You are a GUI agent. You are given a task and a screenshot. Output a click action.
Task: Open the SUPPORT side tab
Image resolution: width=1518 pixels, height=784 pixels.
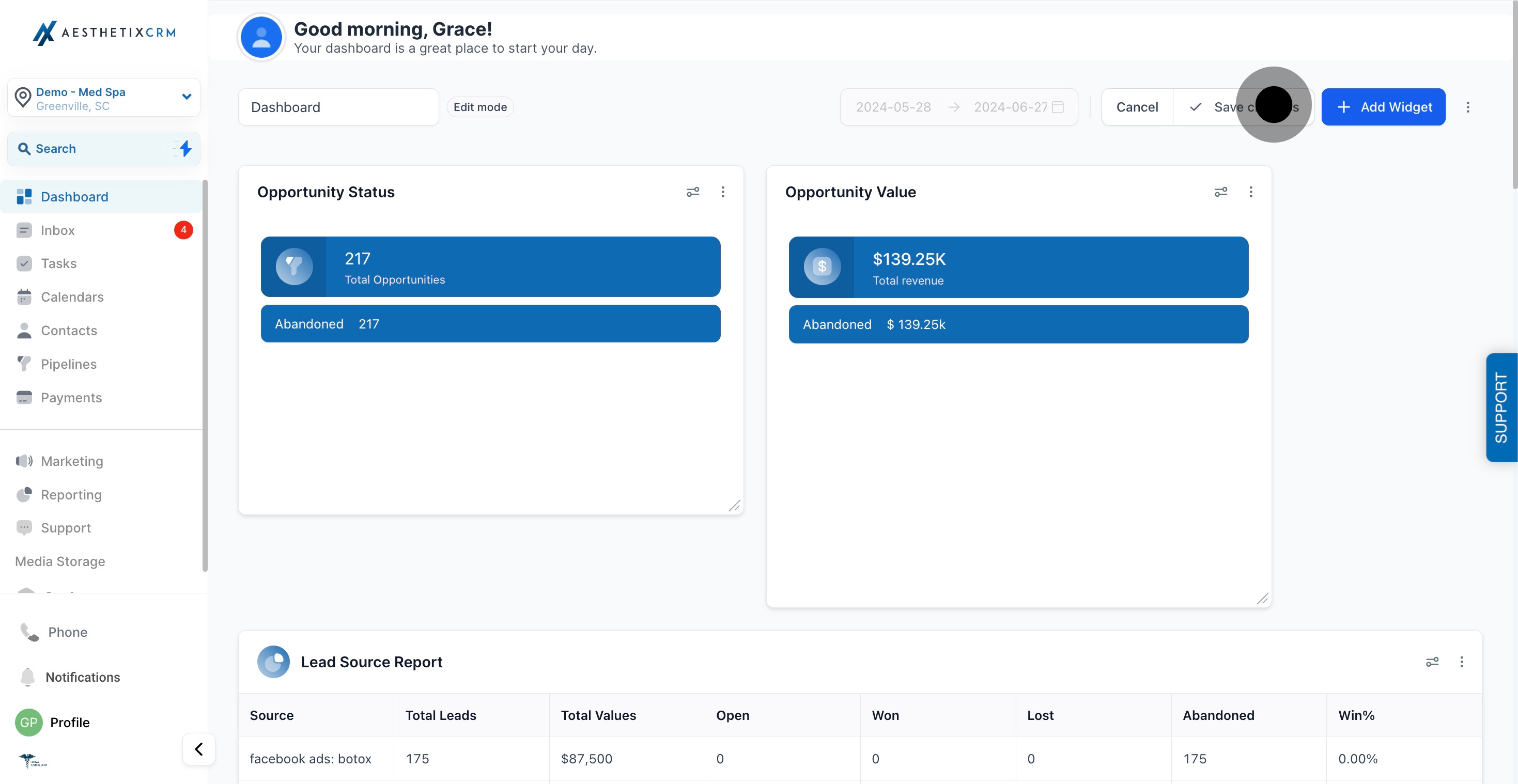(1501, 407)
